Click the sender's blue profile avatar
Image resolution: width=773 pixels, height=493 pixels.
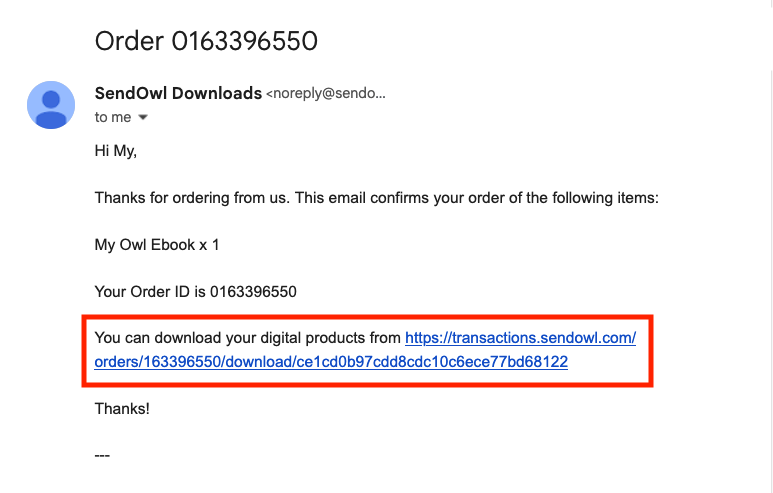(51, 105)
